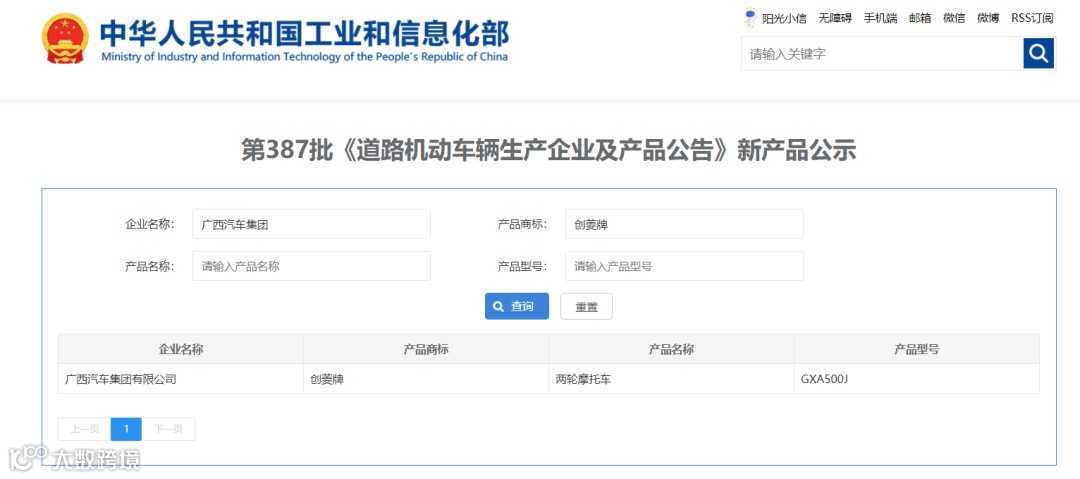The width and height of the screenshot is (1080, 479).
Task: Select the 广西汽车集团有限公司 cell
Action: point(180,379)
